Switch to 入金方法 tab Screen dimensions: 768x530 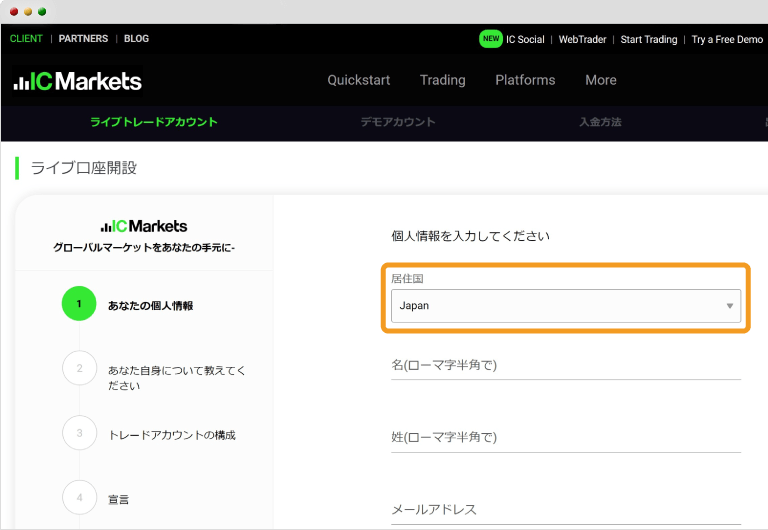pyautogui.click(x=600, y=122)
